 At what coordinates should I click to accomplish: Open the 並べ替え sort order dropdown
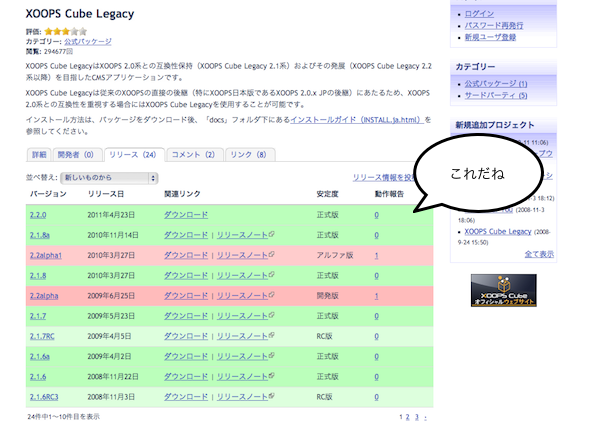[x=109, y=178]
